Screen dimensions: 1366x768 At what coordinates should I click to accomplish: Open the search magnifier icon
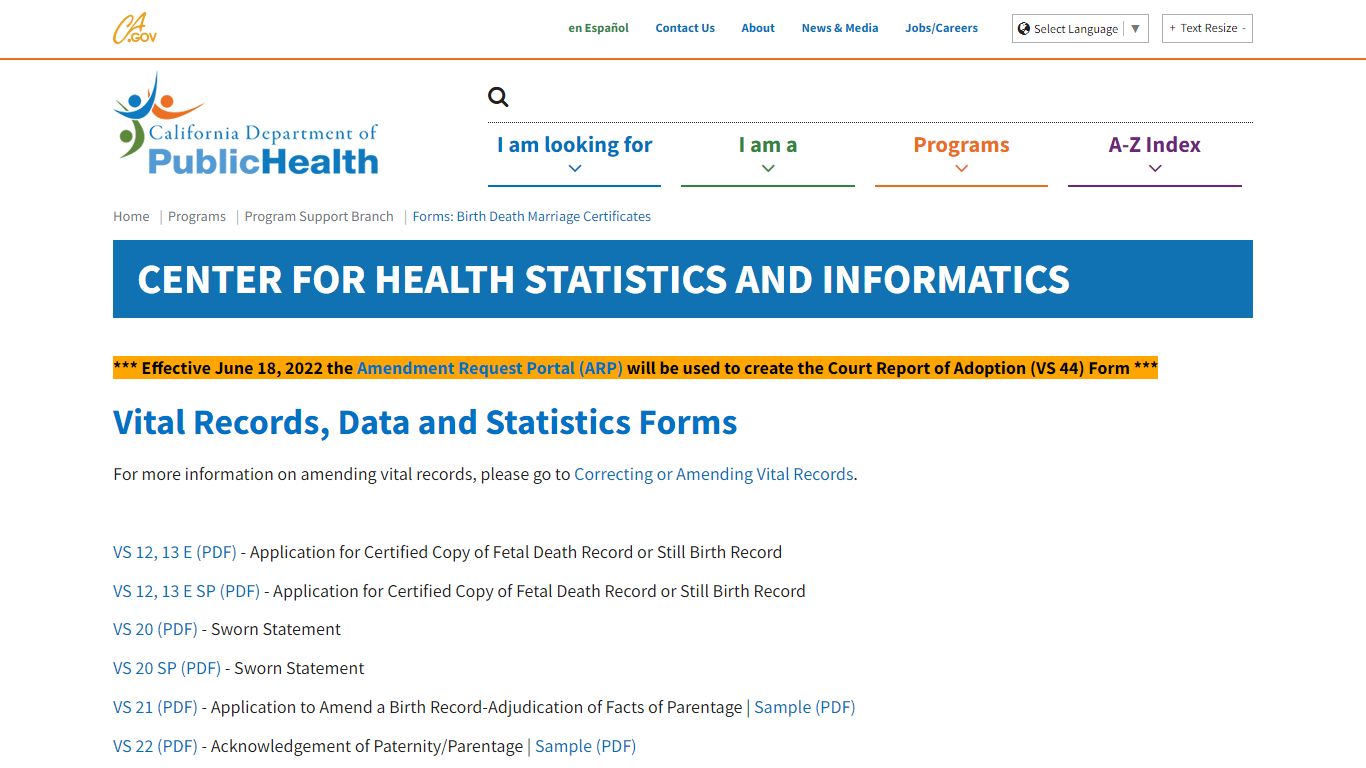(498, 97)
